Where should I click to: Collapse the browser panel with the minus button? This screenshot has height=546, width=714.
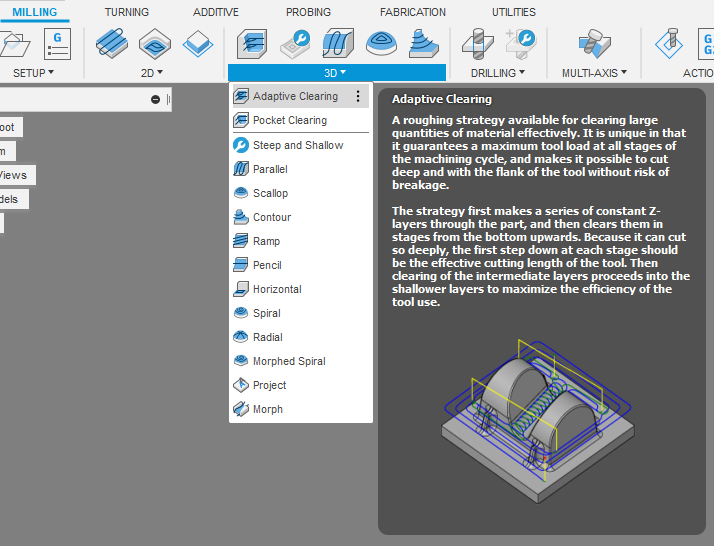[155, 99]
